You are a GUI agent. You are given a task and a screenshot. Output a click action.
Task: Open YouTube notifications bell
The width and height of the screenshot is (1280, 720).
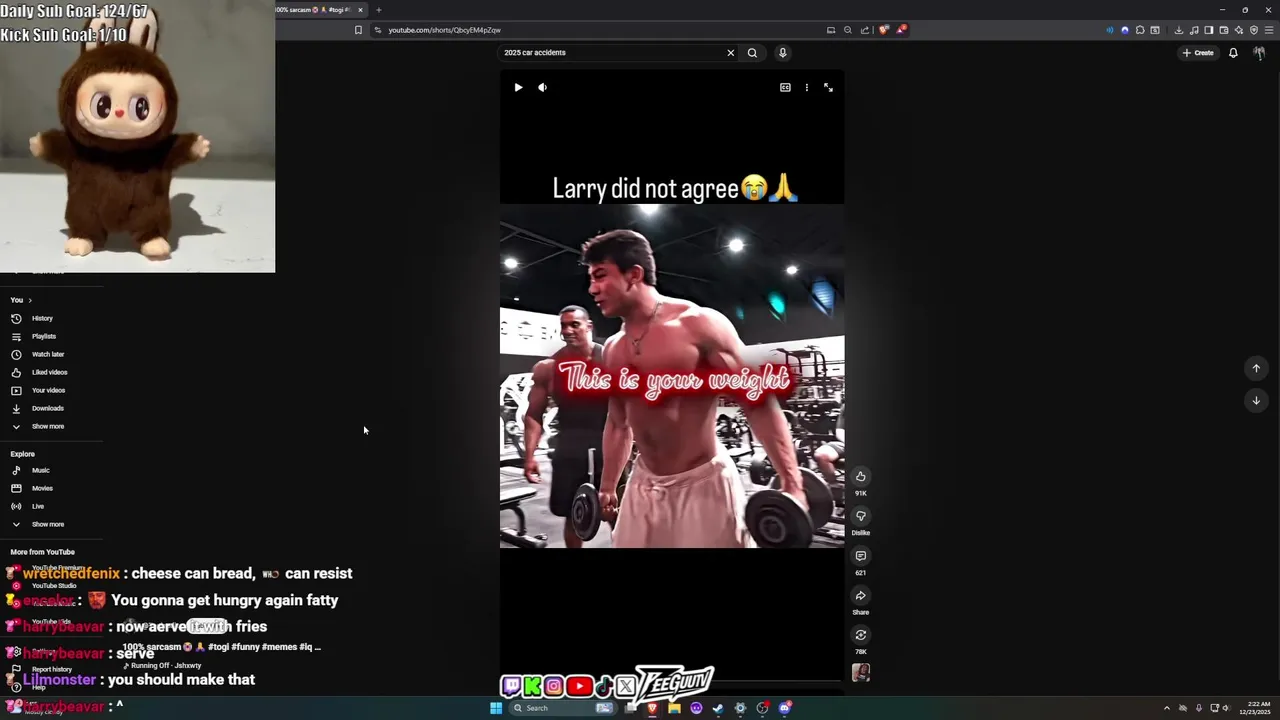pos(1233,53)
